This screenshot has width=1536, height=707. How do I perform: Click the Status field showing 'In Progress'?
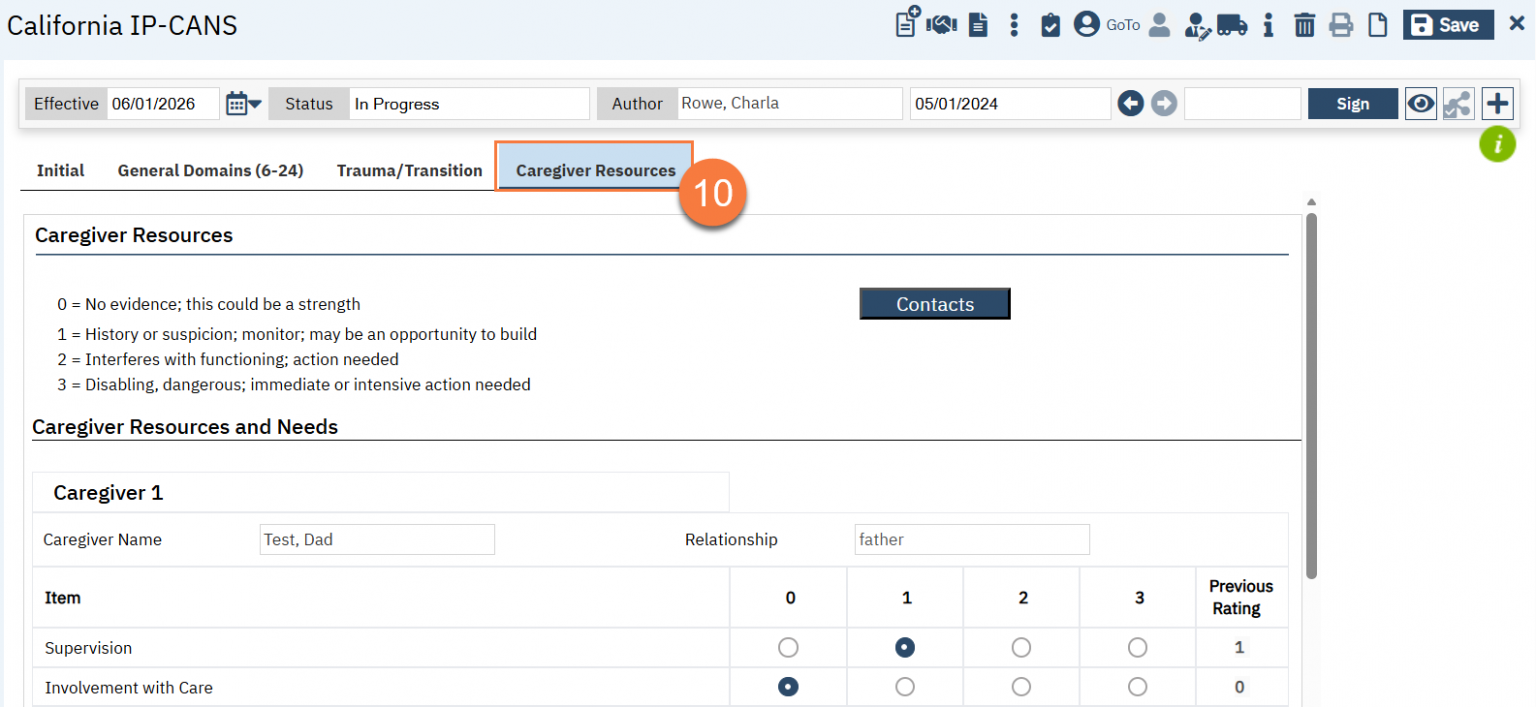pos(469,103)
